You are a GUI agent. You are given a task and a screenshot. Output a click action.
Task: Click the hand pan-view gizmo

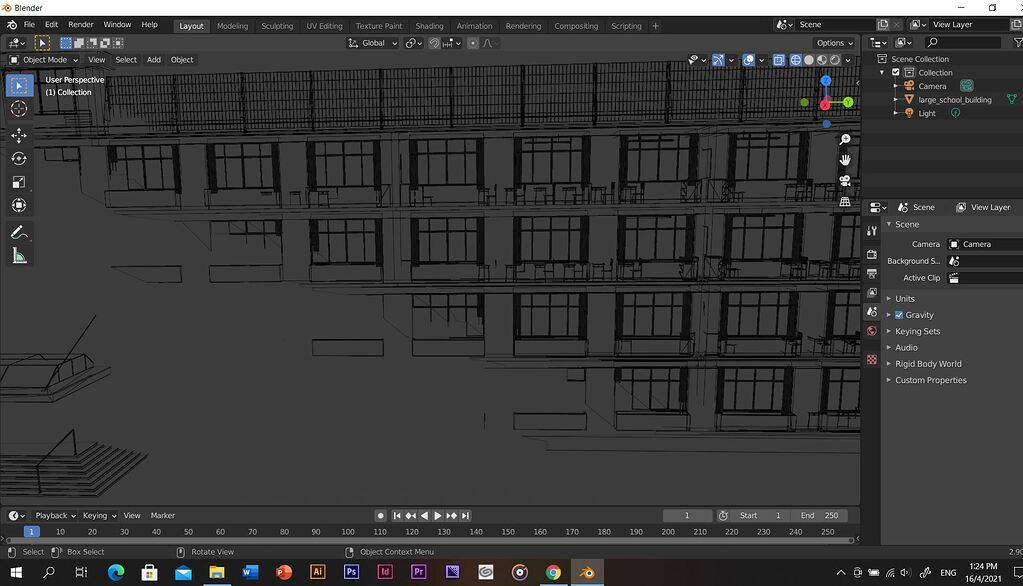845,160
